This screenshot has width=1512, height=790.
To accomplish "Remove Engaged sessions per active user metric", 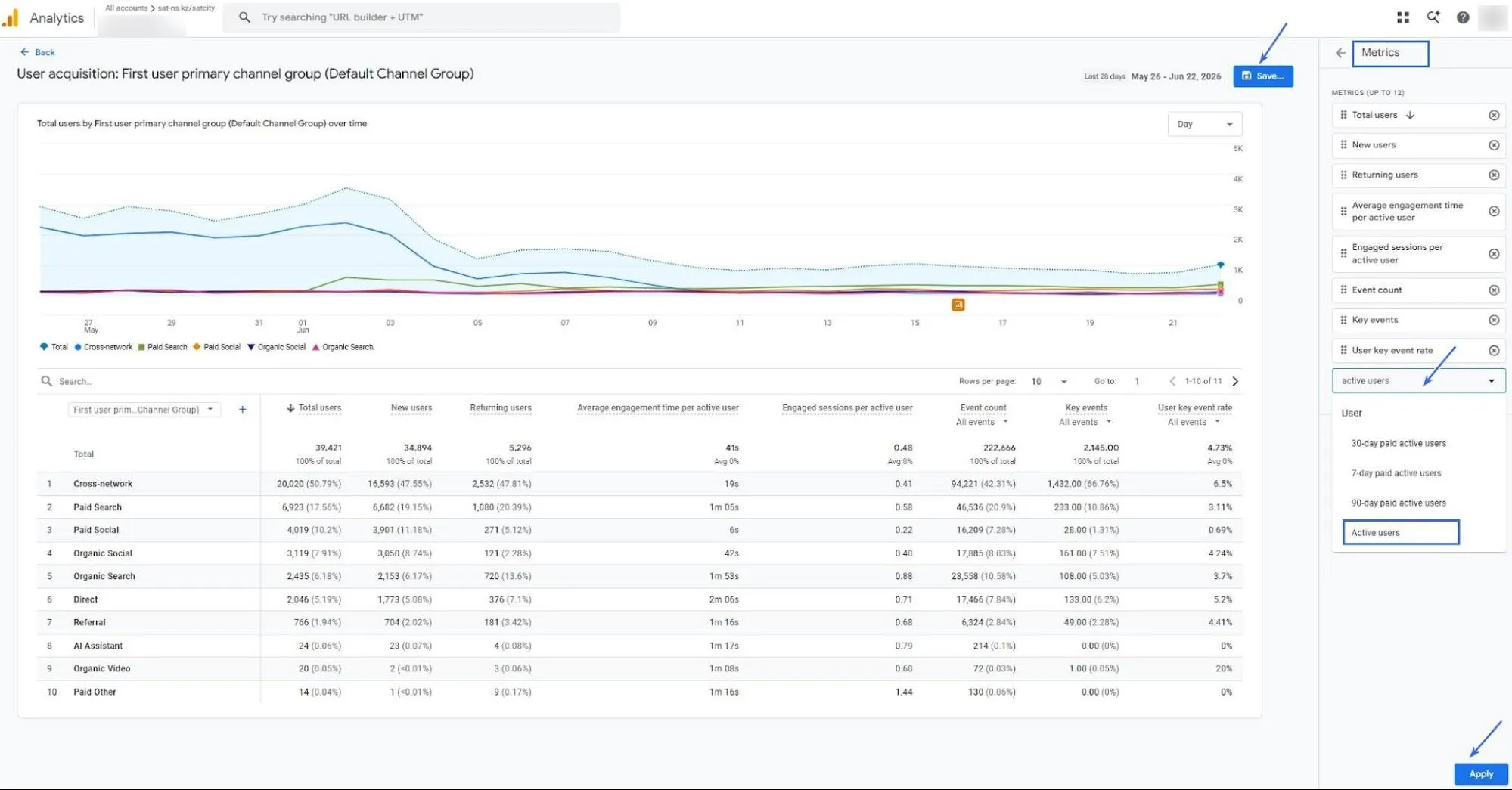I will pyautogui.click(x=1494, y=253).
